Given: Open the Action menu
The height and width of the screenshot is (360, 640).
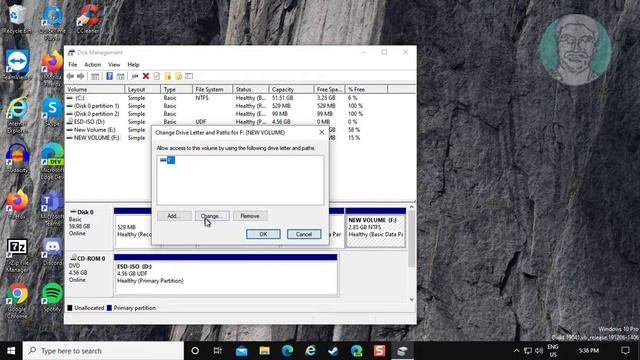Looking at the screenshot, I should pyautogui.click(x=93, y=64).
